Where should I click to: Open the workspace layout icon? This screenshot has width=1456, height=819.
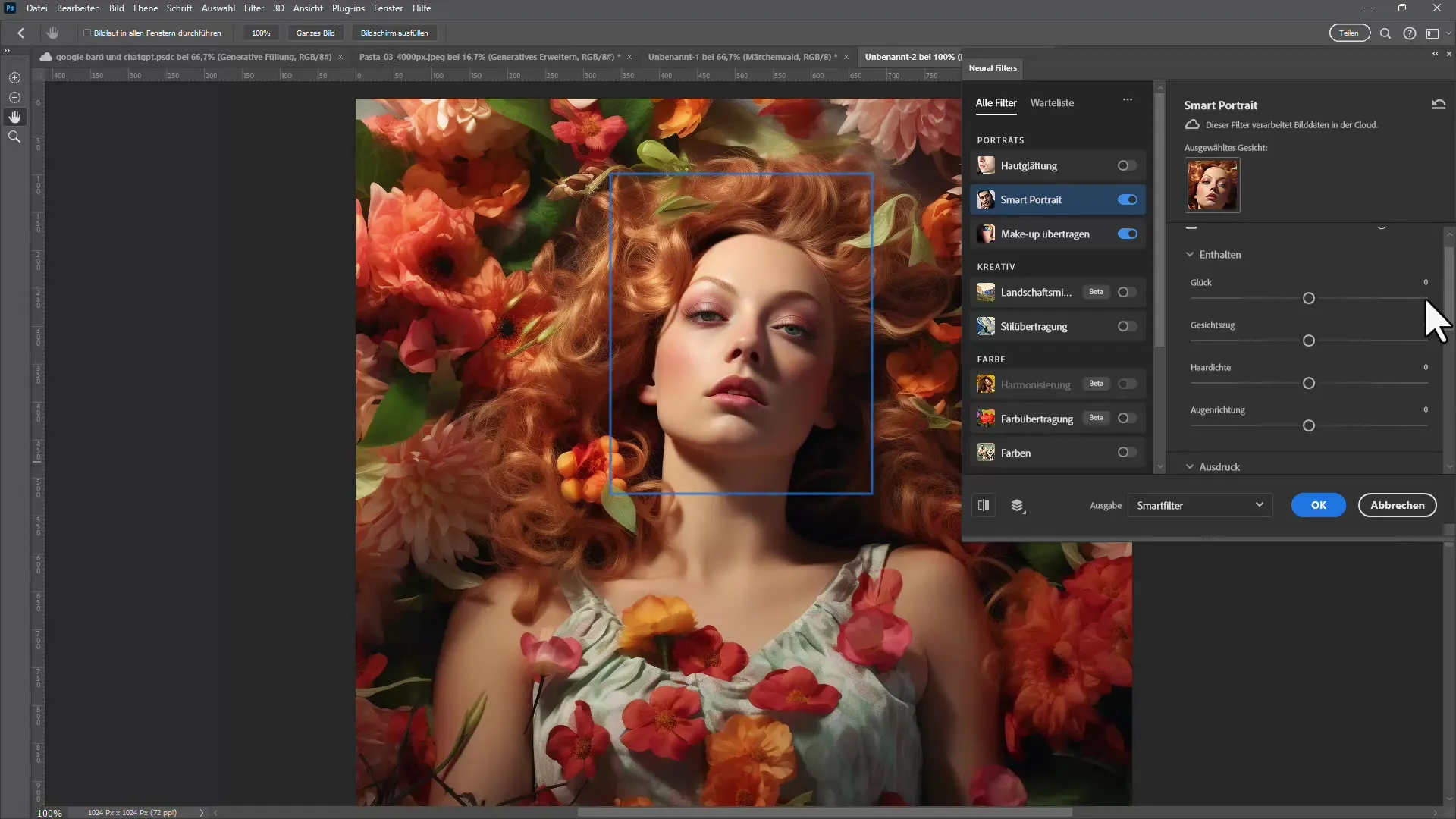tap(1432, 33)
